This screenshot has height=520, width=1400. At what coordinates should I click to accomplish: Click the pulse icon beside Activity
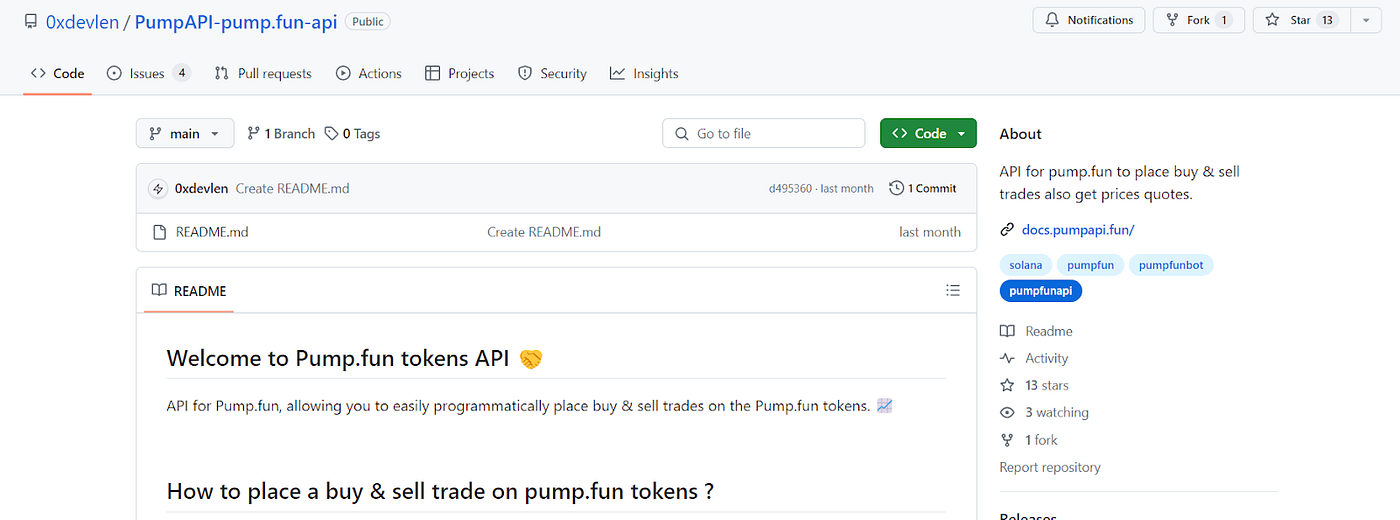1007,358
